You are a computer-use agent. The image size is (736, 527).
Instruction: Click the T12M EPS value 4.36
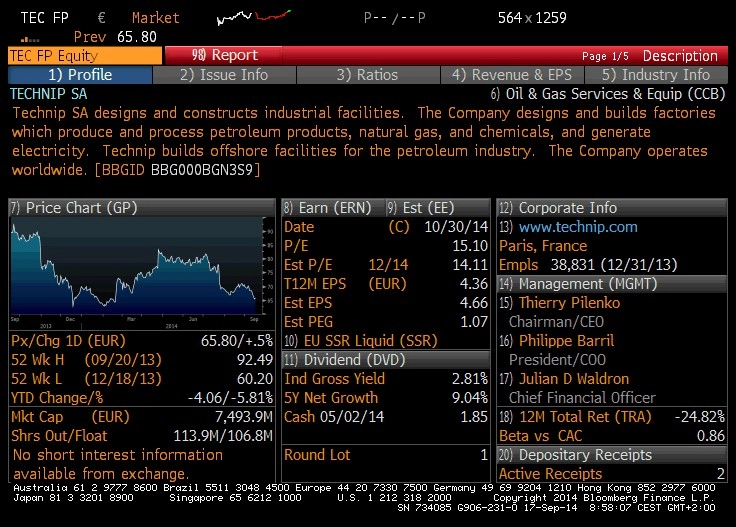474,284
